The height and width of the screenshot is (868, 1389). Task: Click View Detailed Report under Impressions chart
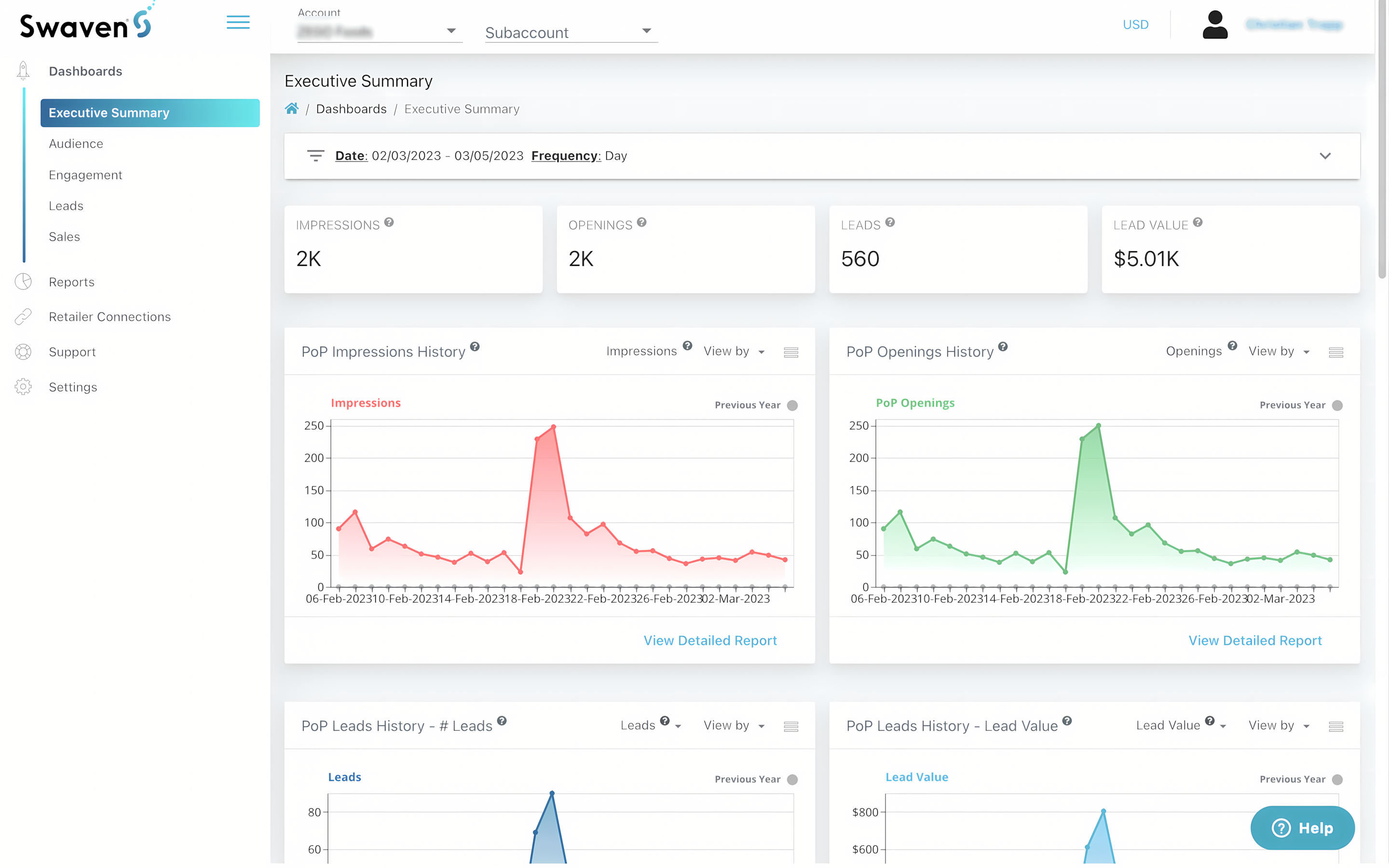click(710, 640)
